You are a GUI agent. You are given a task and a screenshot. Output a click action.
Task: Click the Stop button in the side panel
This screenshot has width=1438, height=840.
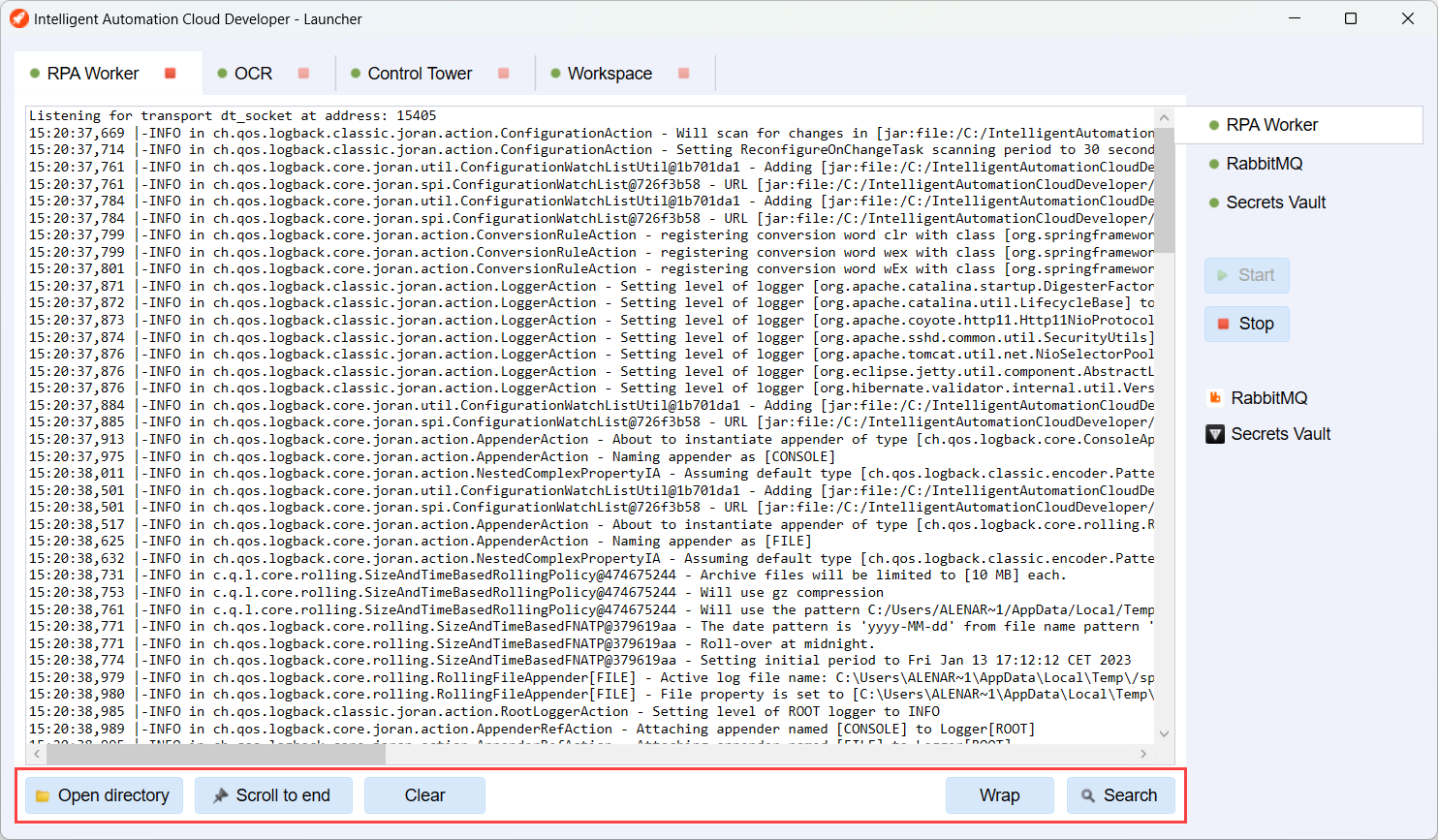pos(1247,324)
